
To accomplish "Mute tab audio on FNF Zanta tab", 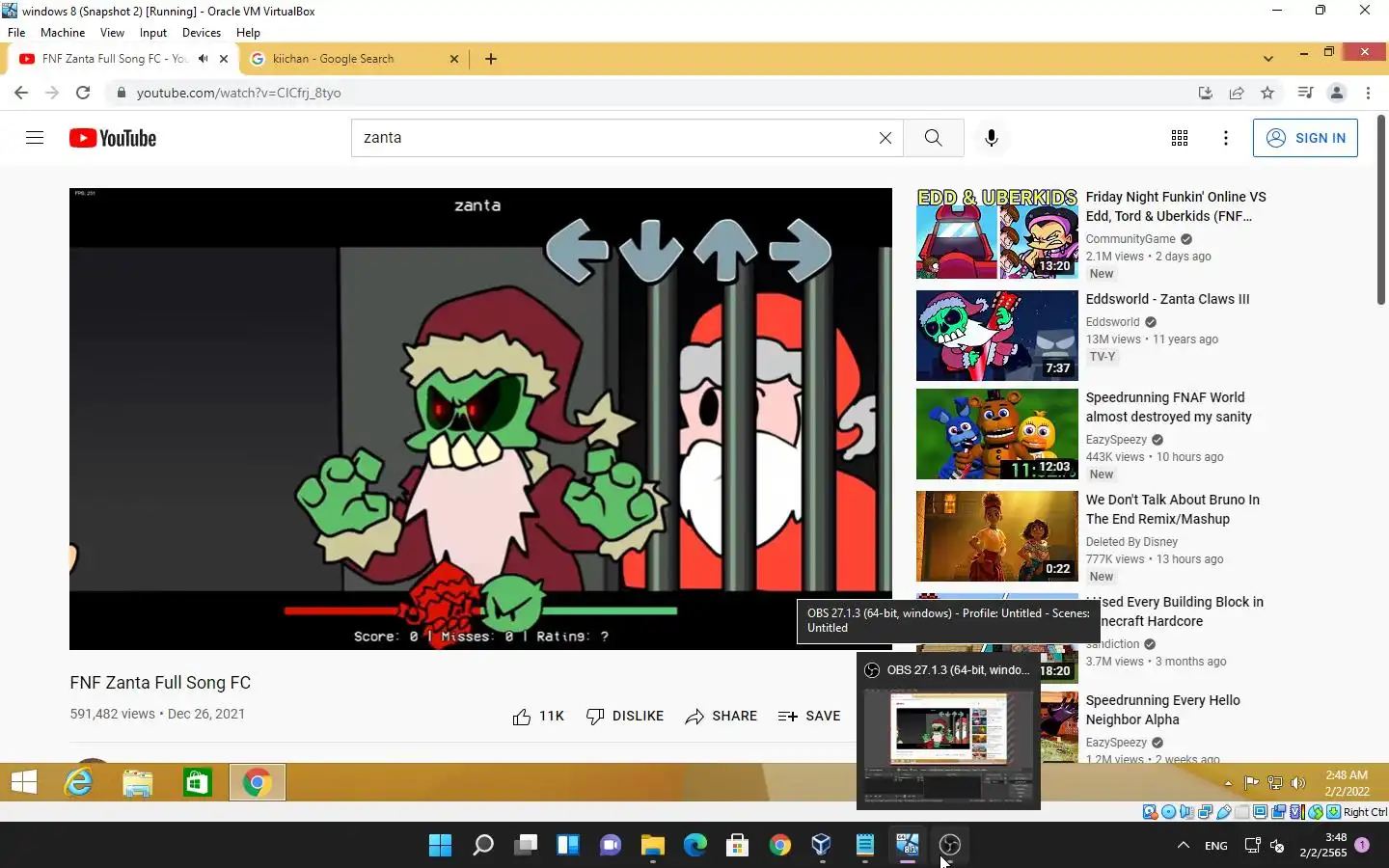I will click(203, 59).
